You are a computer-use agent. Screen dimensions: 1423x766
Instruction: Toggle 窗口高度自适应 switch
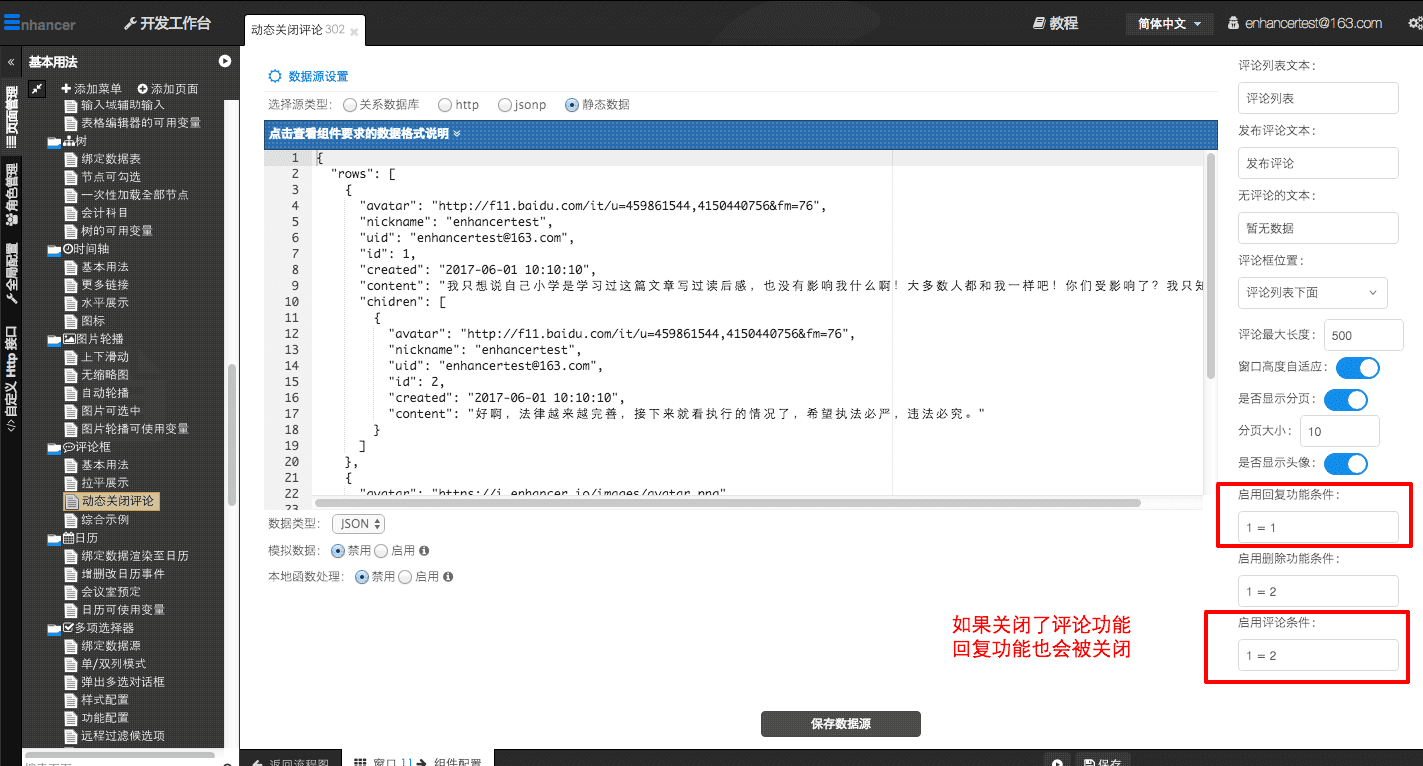coord(1357,367)
